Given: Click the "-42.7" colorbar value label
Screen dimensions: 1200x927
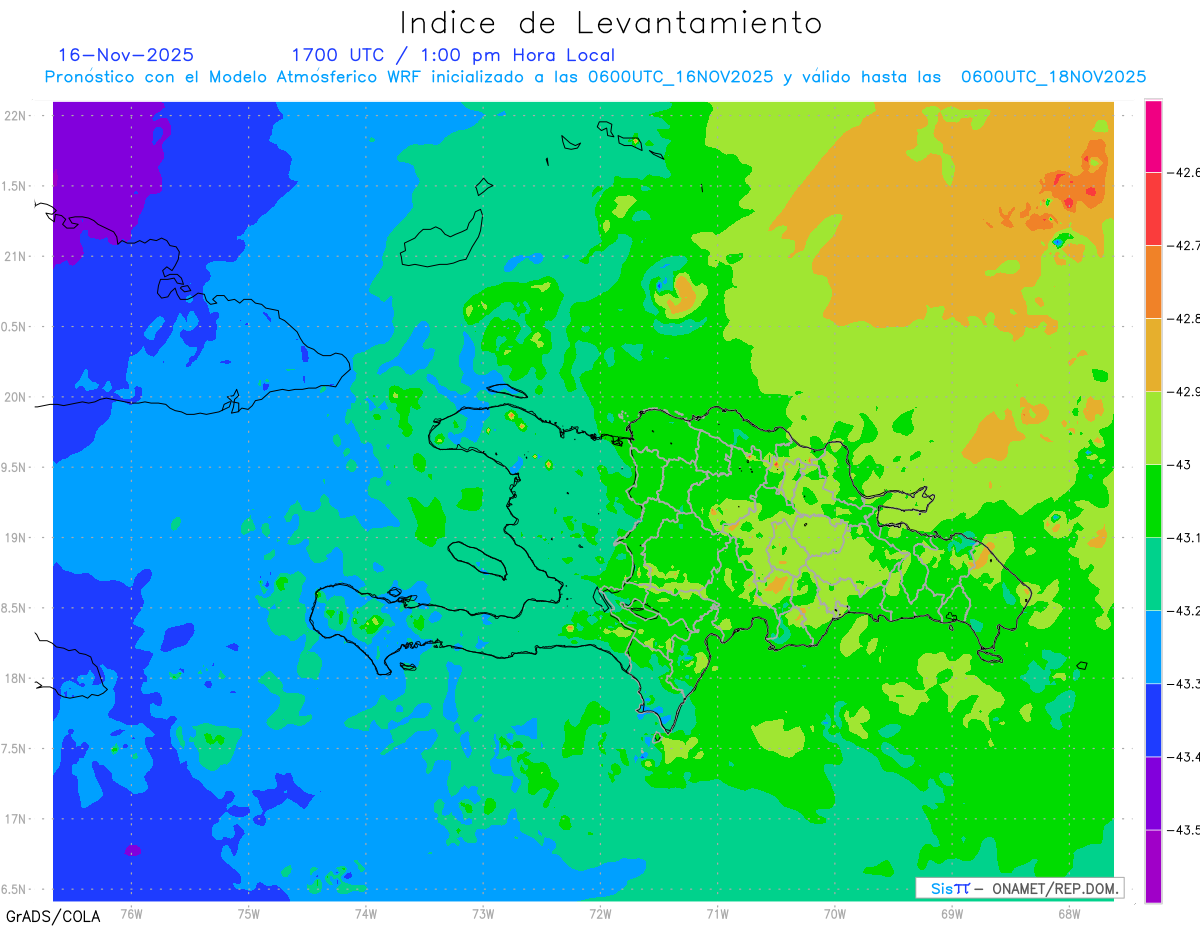Looking at the screenshot, I should click(1184, 245).
